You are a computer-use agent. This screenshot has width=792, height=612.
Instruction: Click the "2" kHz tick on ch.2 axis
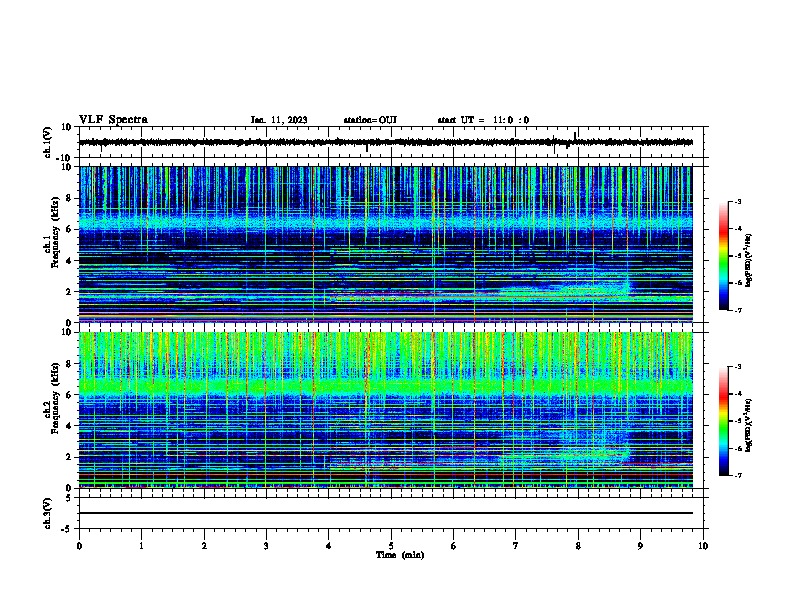[x=70, y=457]
